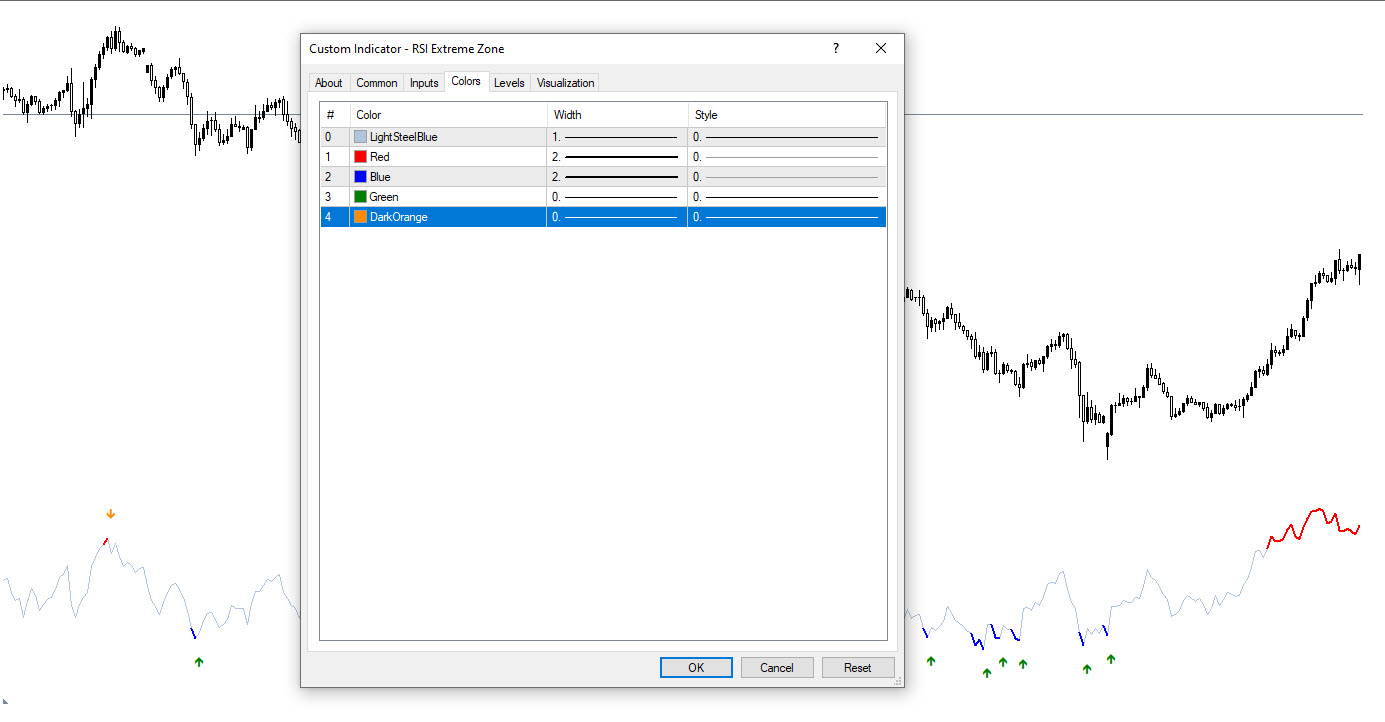Open the Common tab

(377, 83)
